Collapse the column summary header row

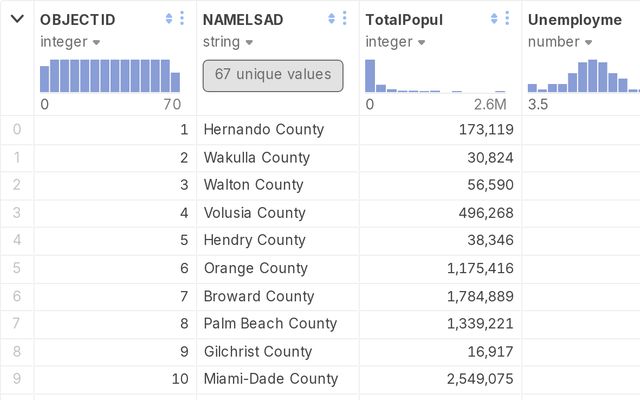tap(17, 19)
